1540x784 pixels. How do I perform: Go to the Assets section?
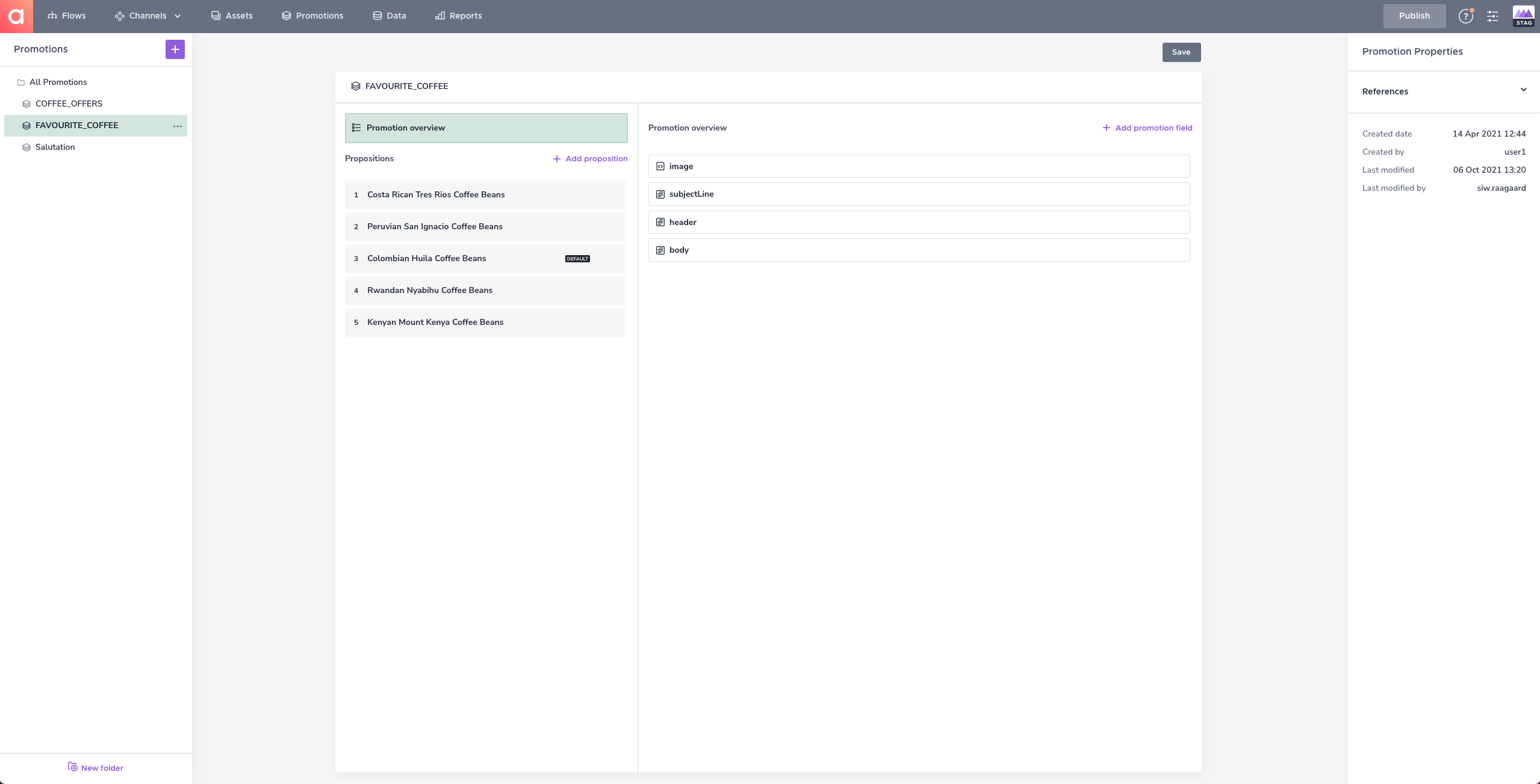click(232, 16)
